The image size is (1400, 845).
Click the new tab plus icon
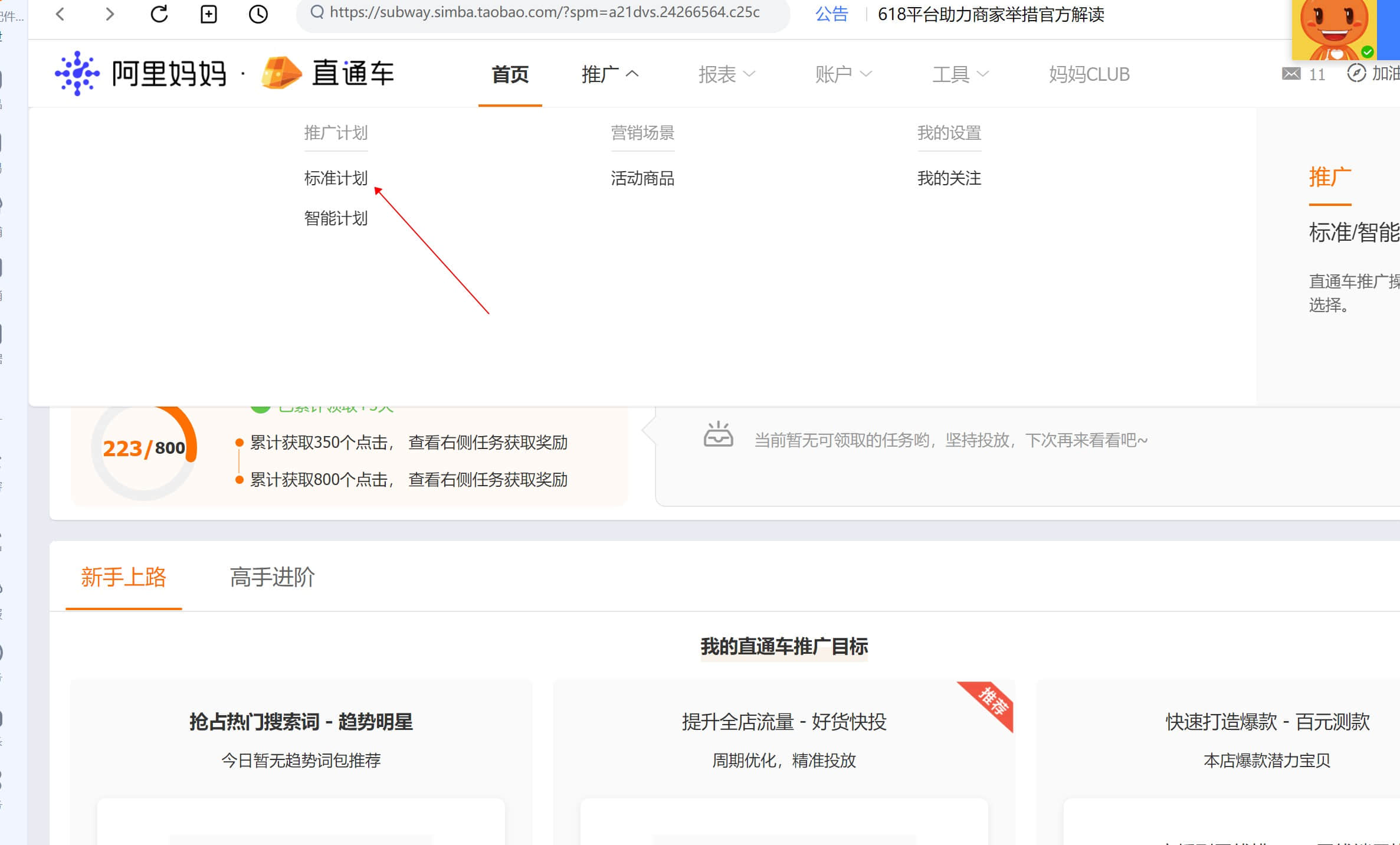click(x=209, y=14)
